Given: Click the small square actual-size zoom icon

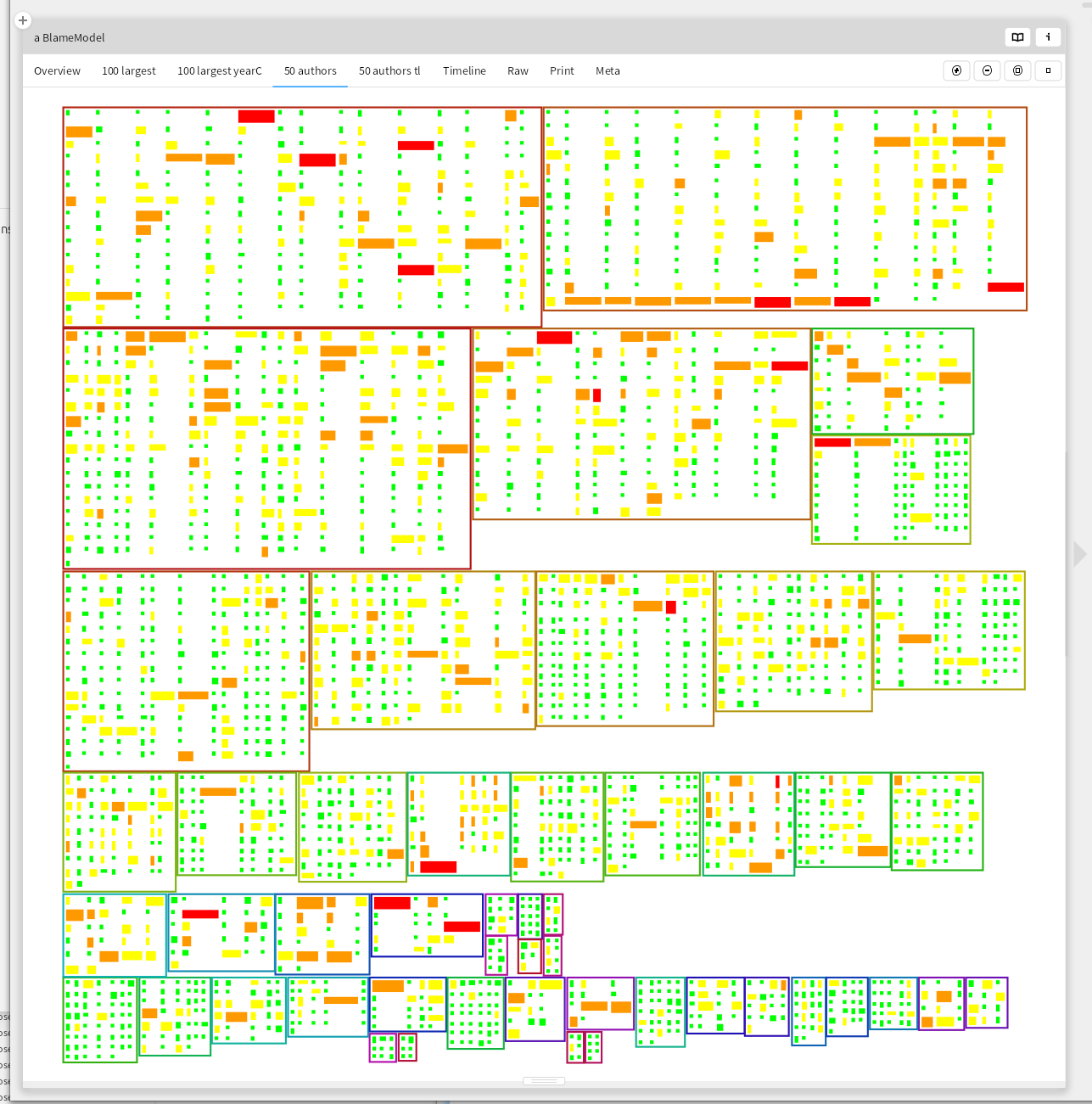Looking at the screenshot, I should [1048, 70].
